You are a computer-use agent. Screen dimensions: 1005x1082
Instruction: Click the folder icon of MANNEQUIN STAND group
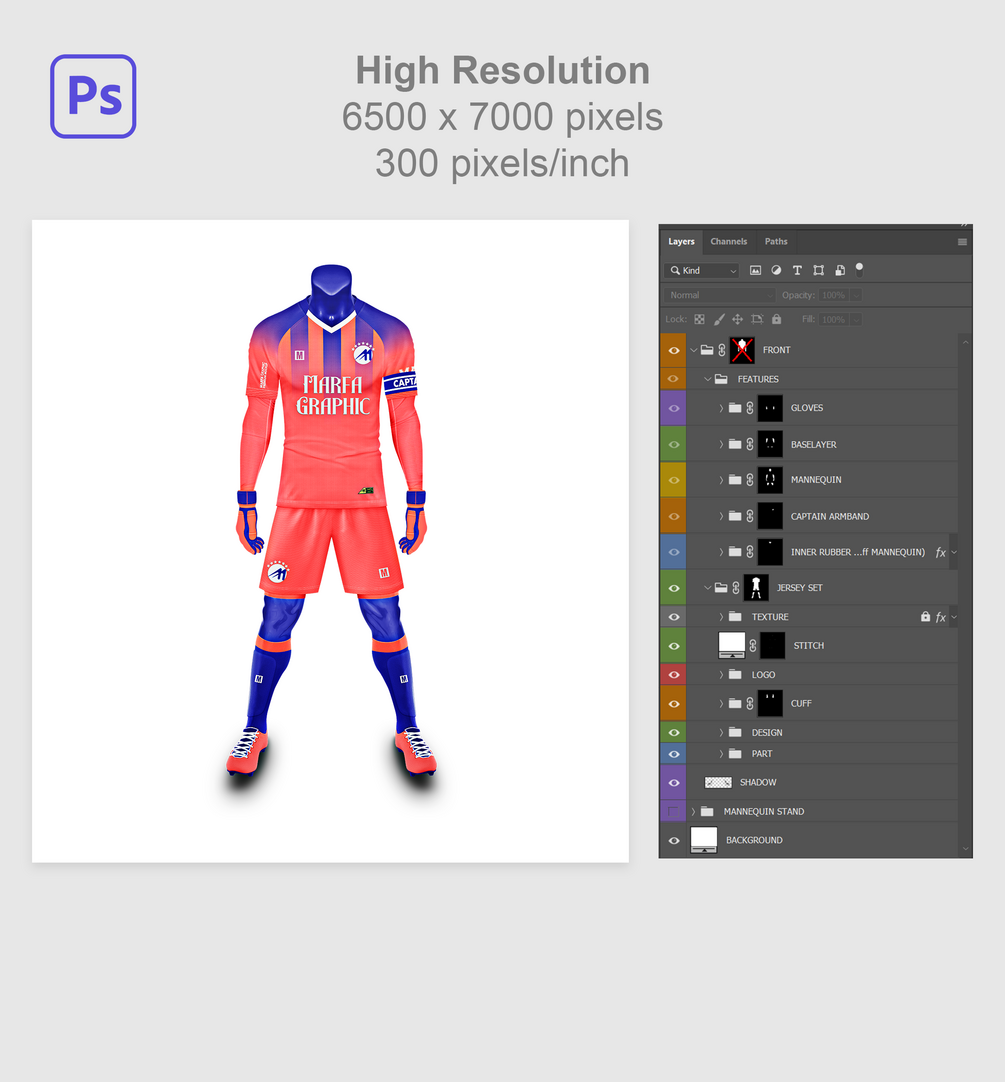click(x=707, y=812)
